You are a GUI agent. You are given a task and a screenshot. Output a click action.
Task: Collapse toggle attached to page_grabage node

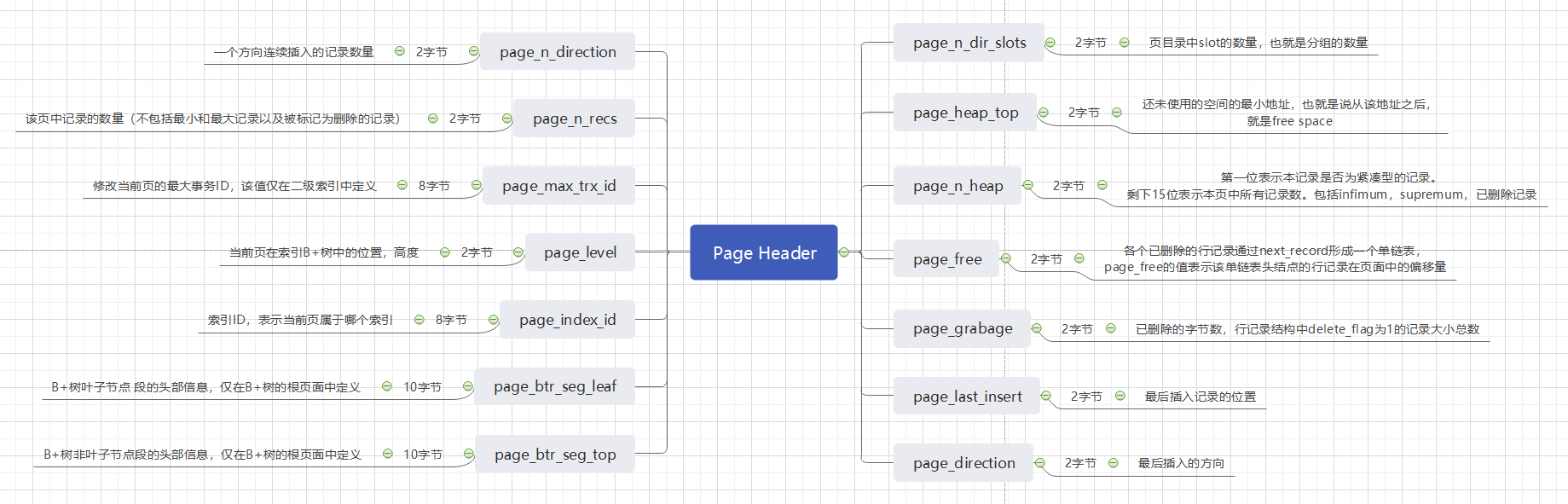[1037, 328]
